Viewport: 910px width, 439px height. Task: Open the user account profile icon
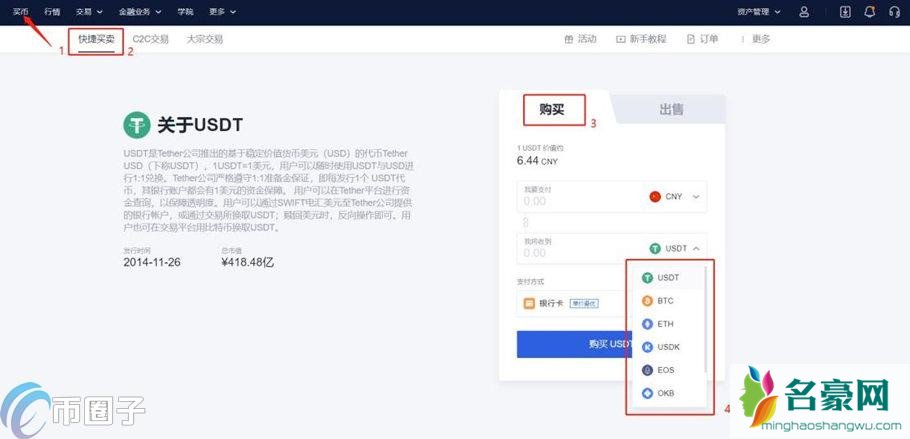click(x=804, y=12)
